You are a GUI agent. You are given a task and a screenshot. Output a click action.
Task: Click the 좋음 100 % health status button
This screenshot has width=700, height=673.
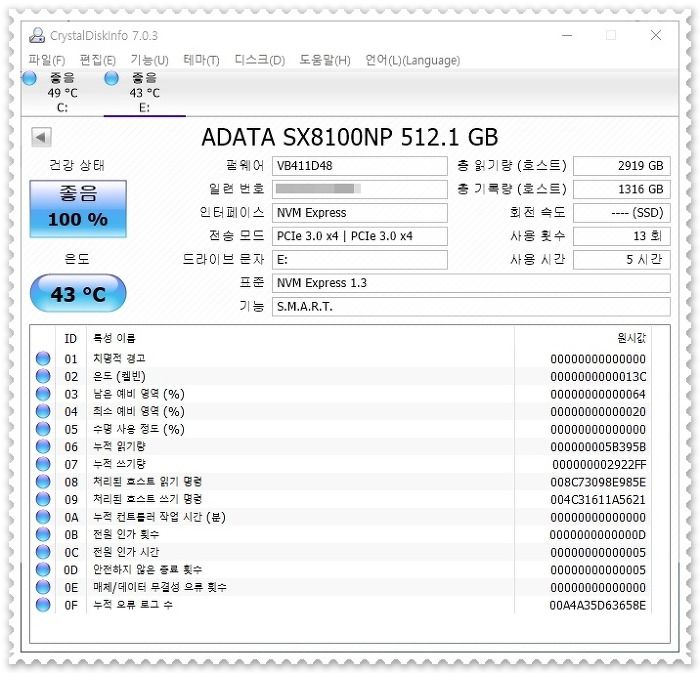(x=78, y=208)
